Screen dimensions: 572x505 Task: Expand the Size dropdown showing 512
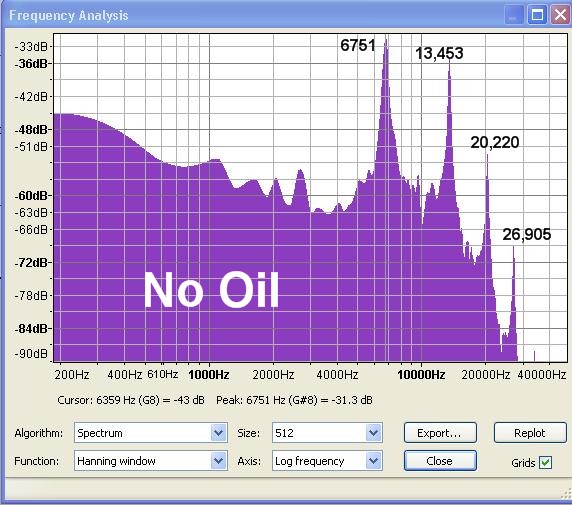click(x=373, y=433)
